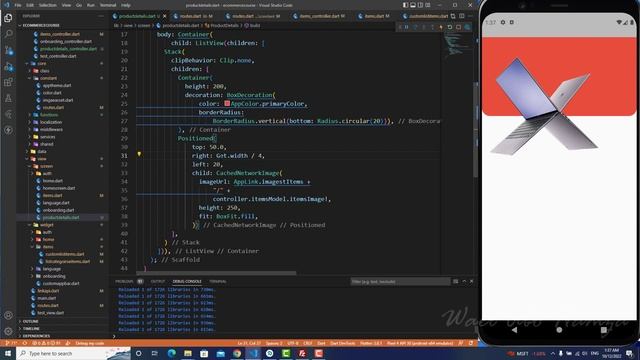The height and width of the screenshot is (360, 640).
Task: Tap the Android recents navigation button
Action: 604,330
